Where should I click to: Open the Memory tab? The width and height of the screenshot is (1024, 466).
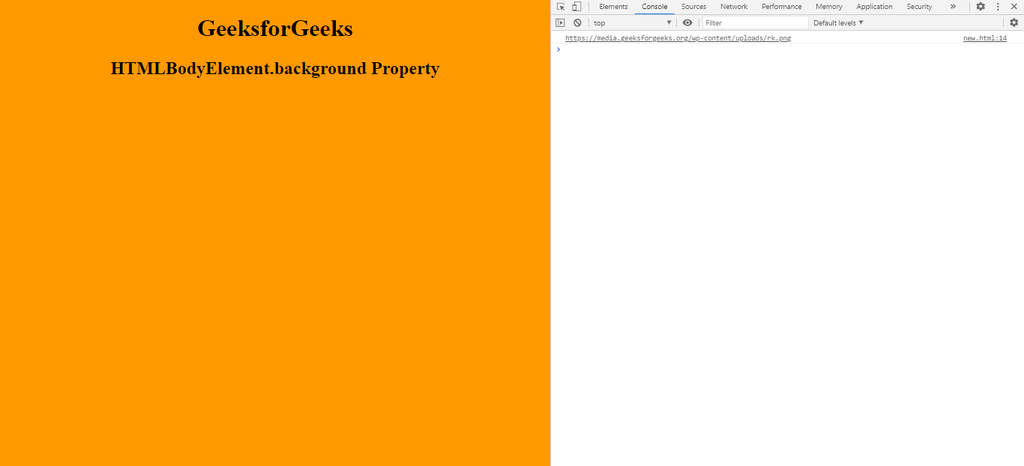click(829, 7)
